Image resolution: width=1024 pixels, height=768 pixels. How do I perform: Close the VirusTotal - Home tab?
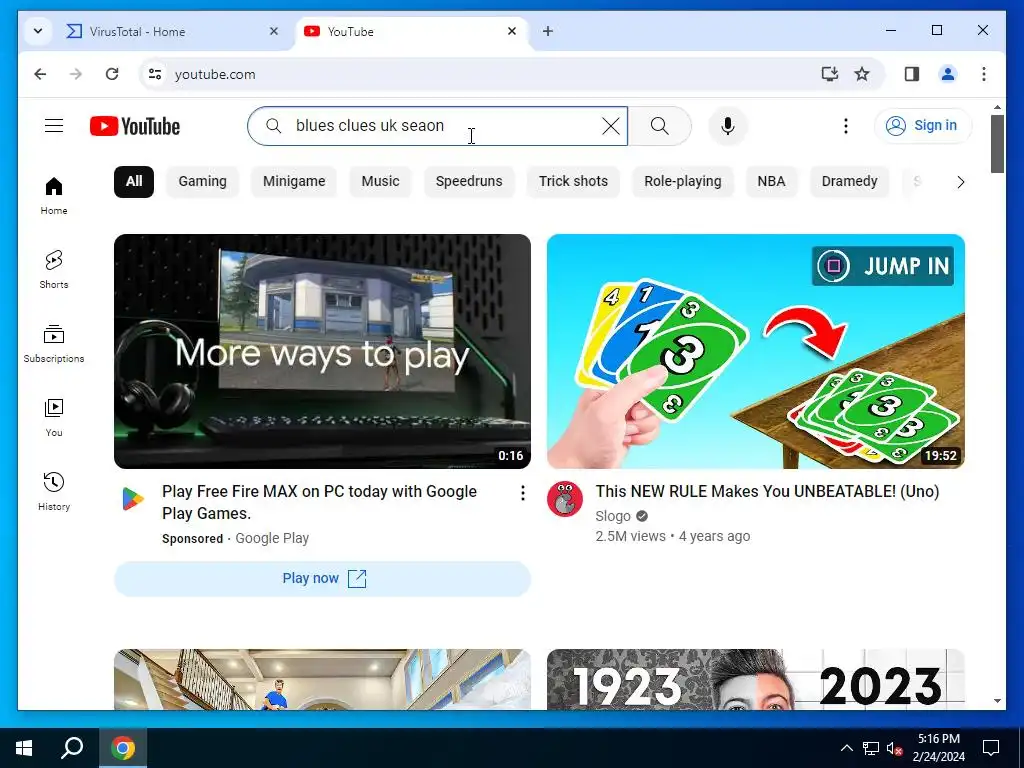274,31
